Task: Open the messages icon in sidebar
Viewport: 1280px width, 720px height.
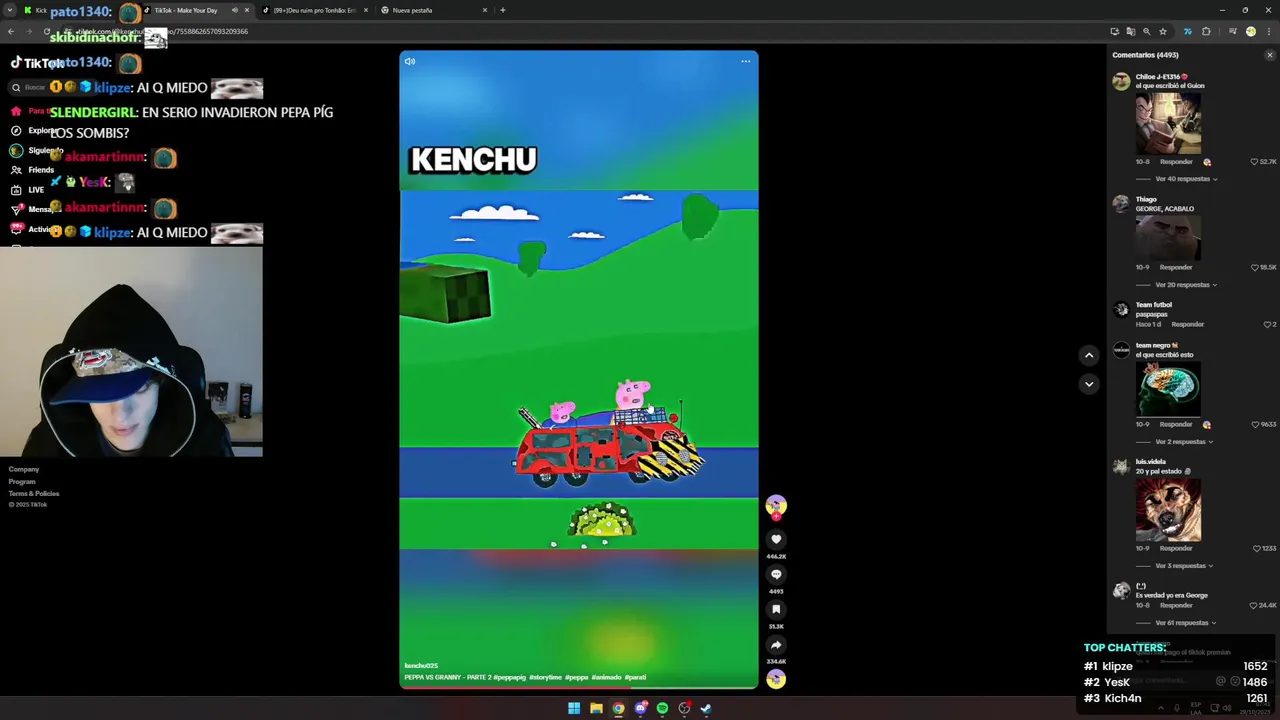Action: pos(16,210)
